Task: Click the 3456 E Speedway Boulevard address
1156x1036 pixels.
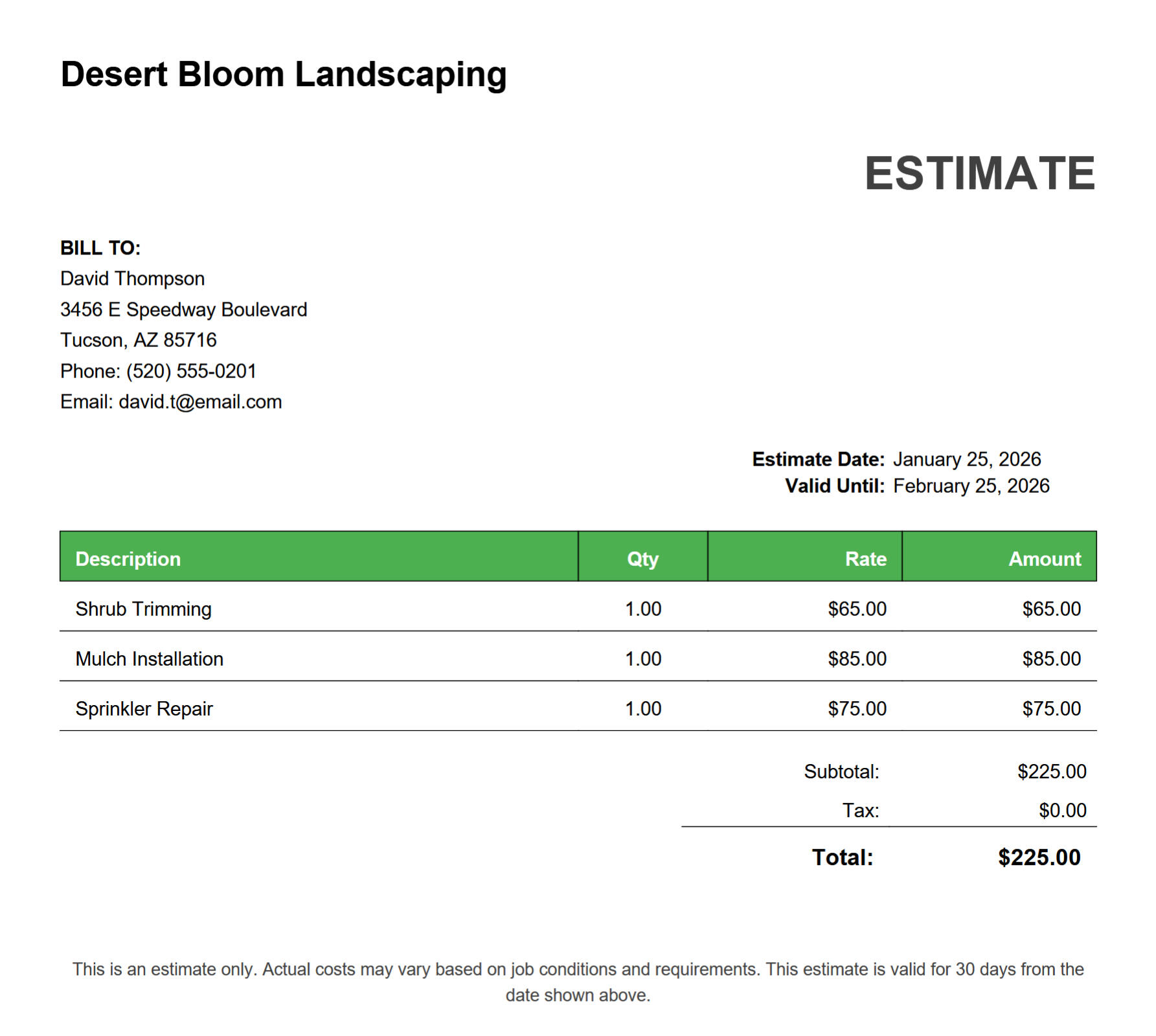Action: (183, 310)
